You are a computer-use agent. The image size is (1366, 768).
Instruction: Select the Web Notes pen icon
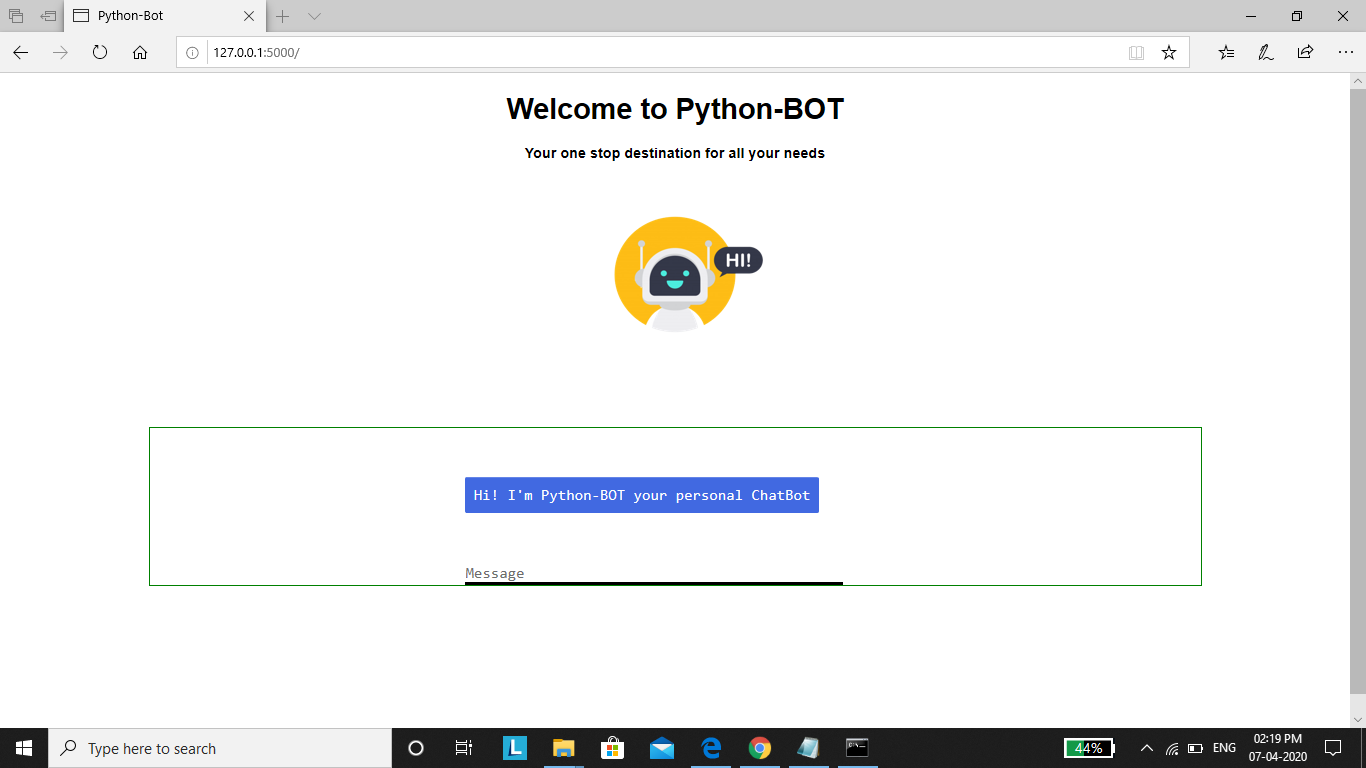point(1266,52)
